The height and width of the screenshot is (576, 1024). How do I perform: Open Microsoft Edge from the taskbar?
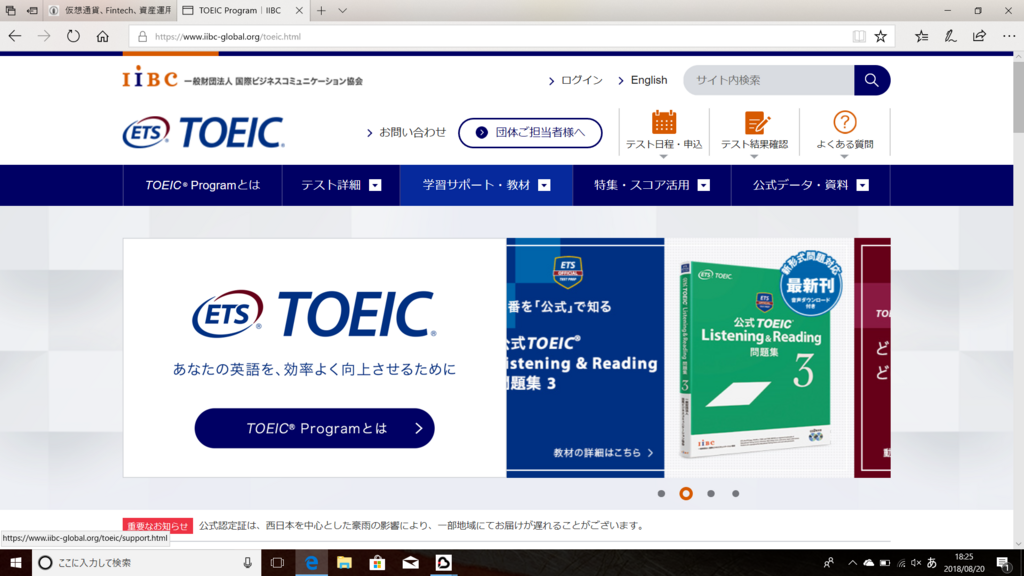(x=312, y=562)
